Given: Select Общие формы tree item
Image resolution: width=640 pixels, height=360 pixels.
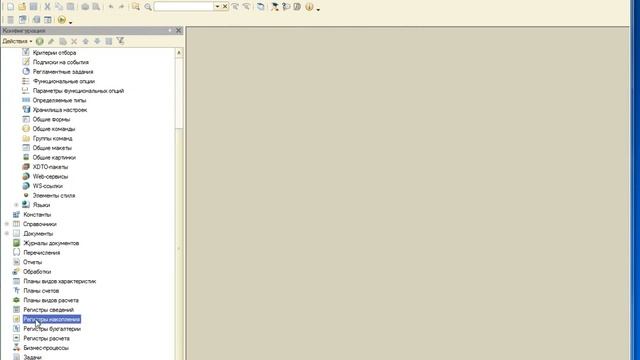Looking at the screenshot, I should coord(51,119).
